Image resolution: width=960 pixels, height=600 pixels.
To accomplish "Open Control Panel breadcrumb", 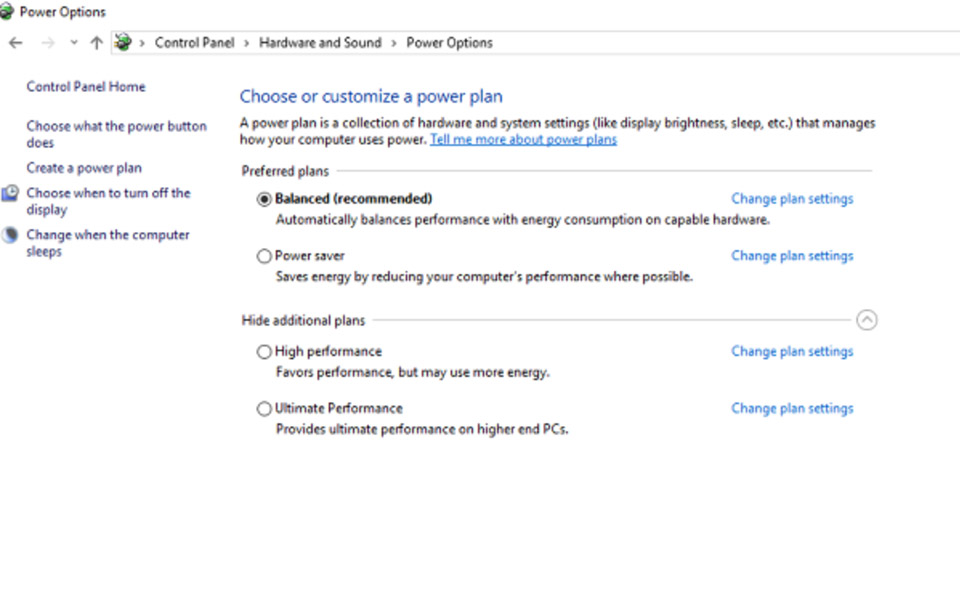I will 194,43.
